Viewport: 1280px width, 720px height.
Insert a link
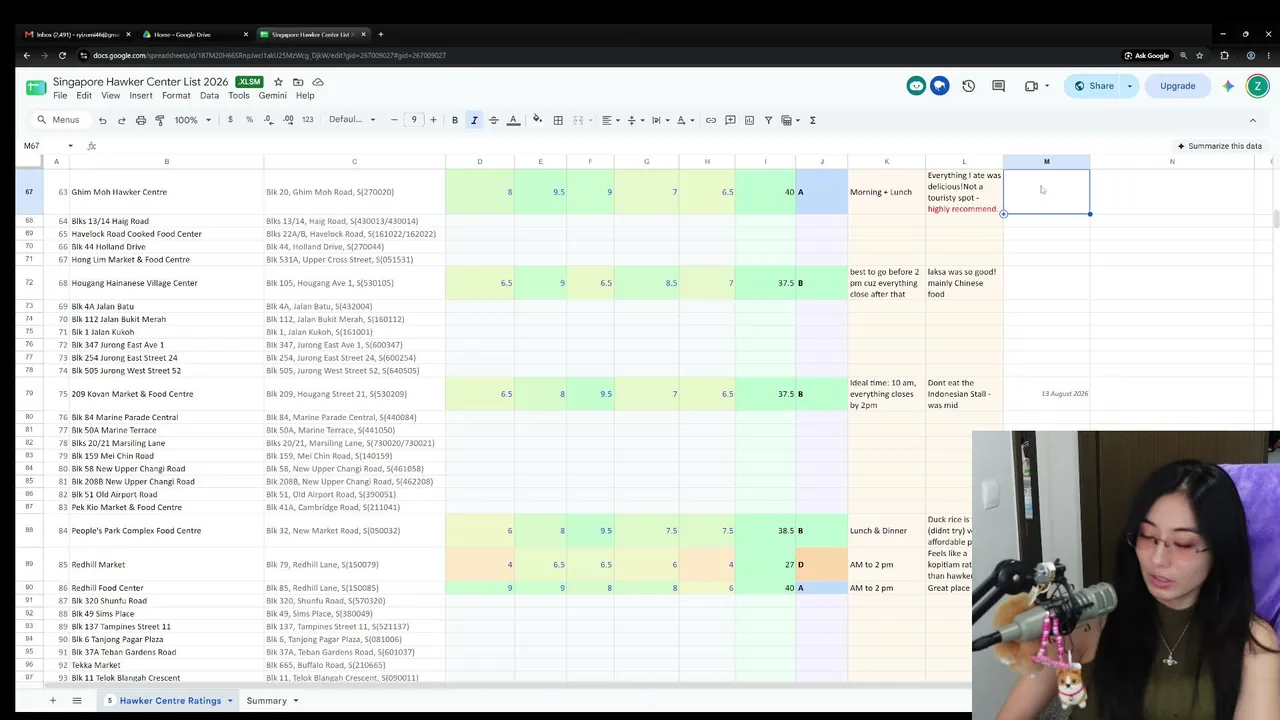point(711,120)
